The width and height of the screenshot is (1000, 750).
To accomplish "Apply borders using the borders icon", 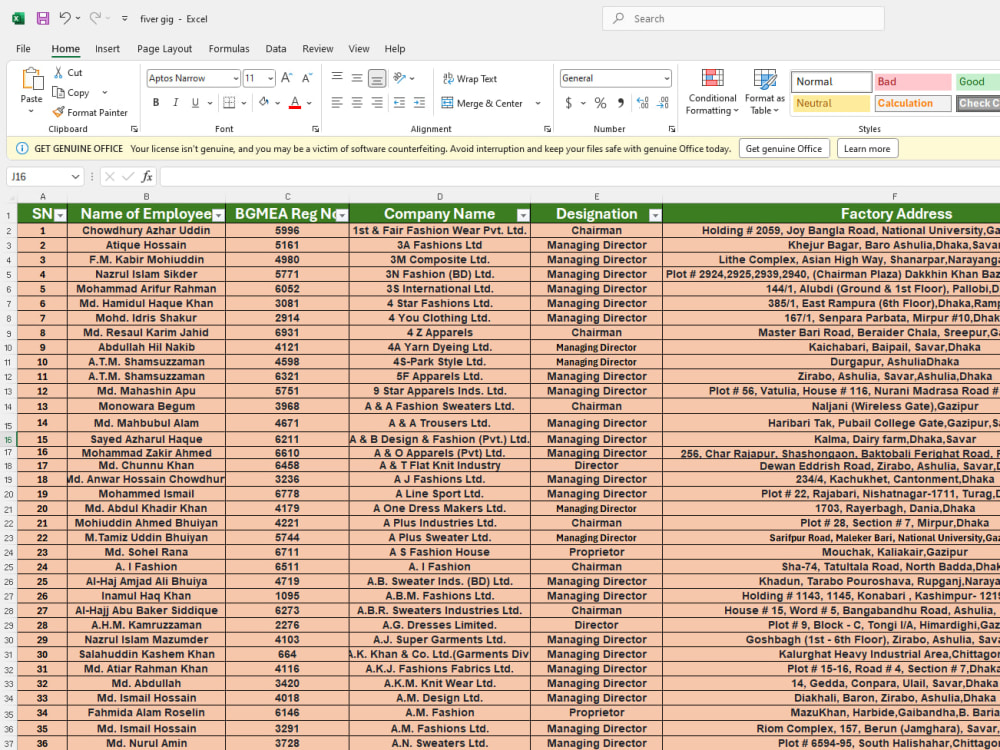I will coord(229,103).
